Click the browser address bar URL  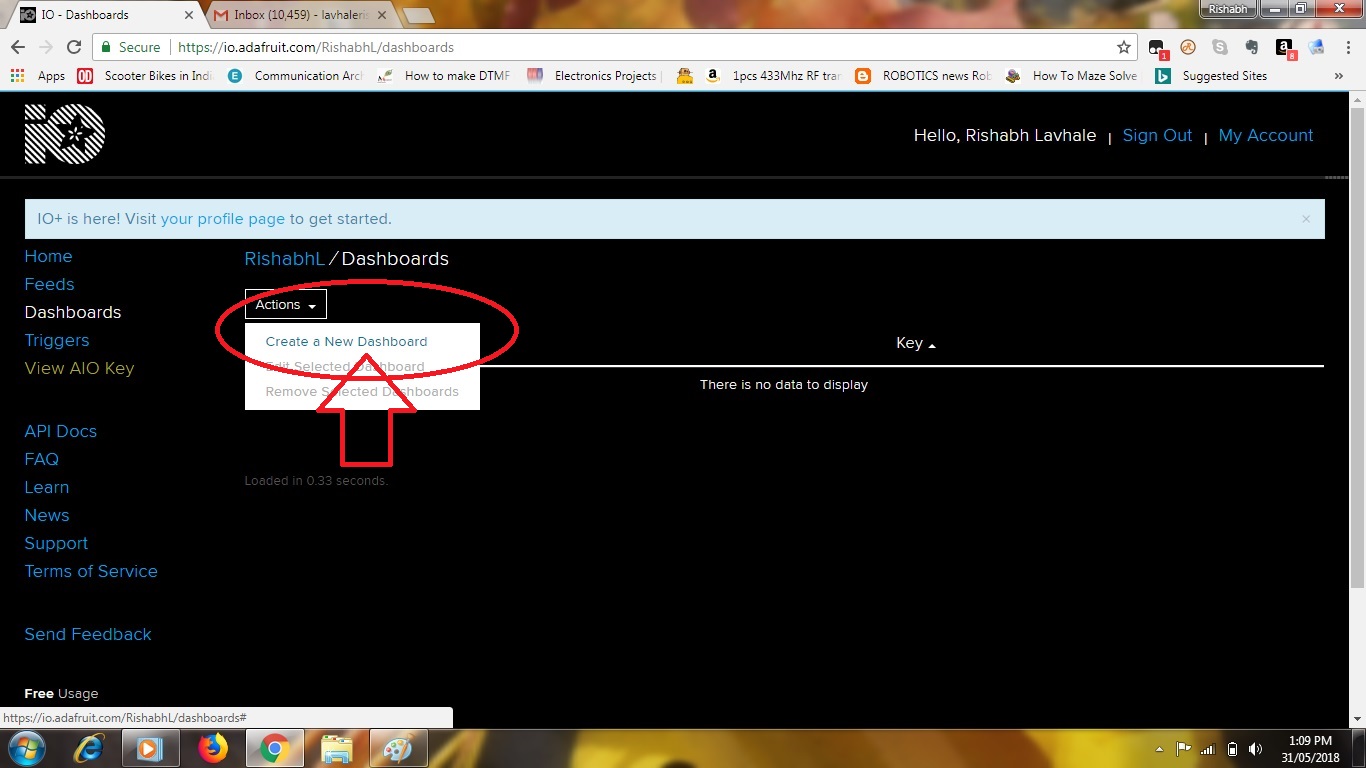pos(316,47)
